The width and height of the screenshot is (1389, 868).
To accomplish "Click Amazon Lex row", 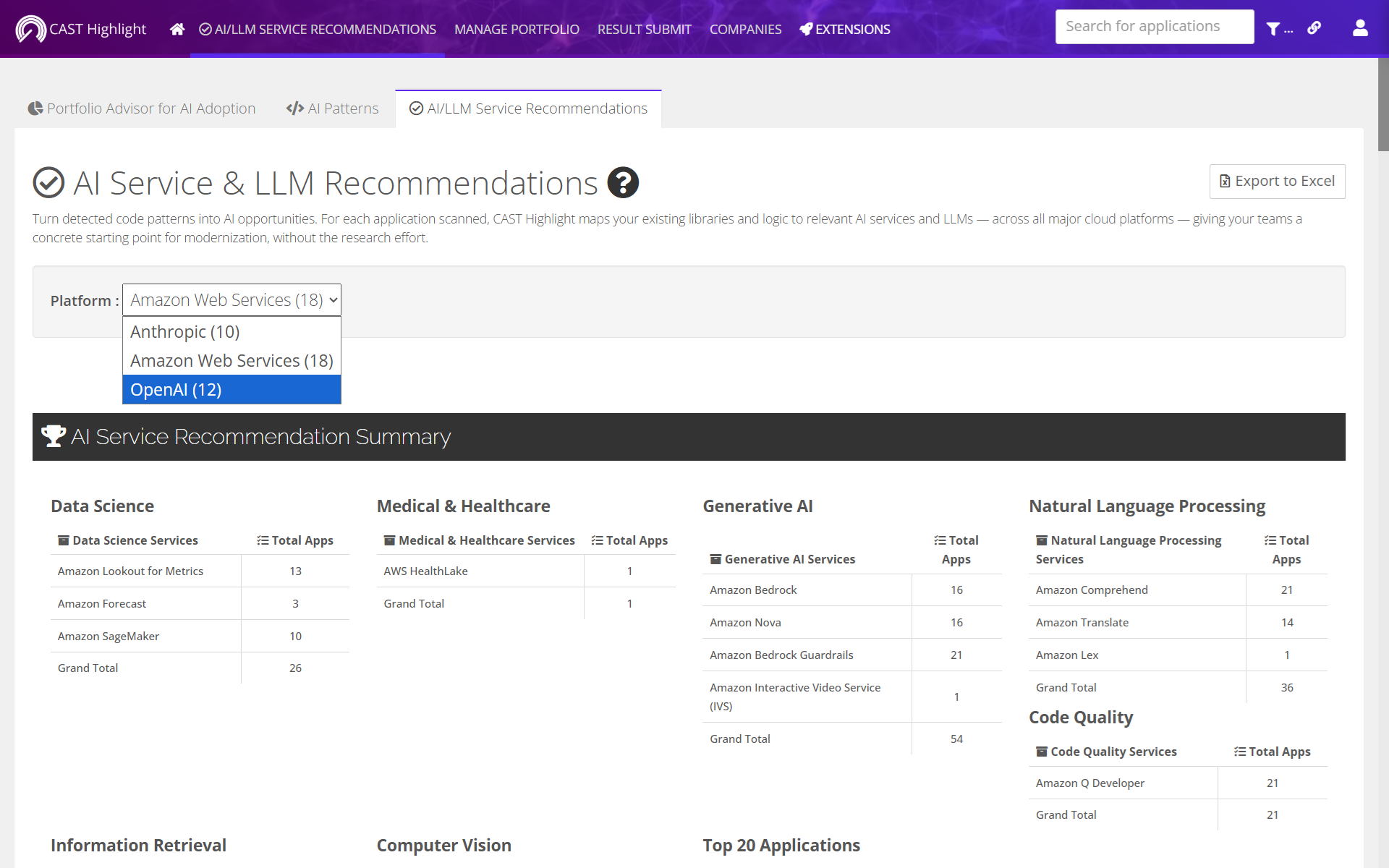I will 1178,655.
